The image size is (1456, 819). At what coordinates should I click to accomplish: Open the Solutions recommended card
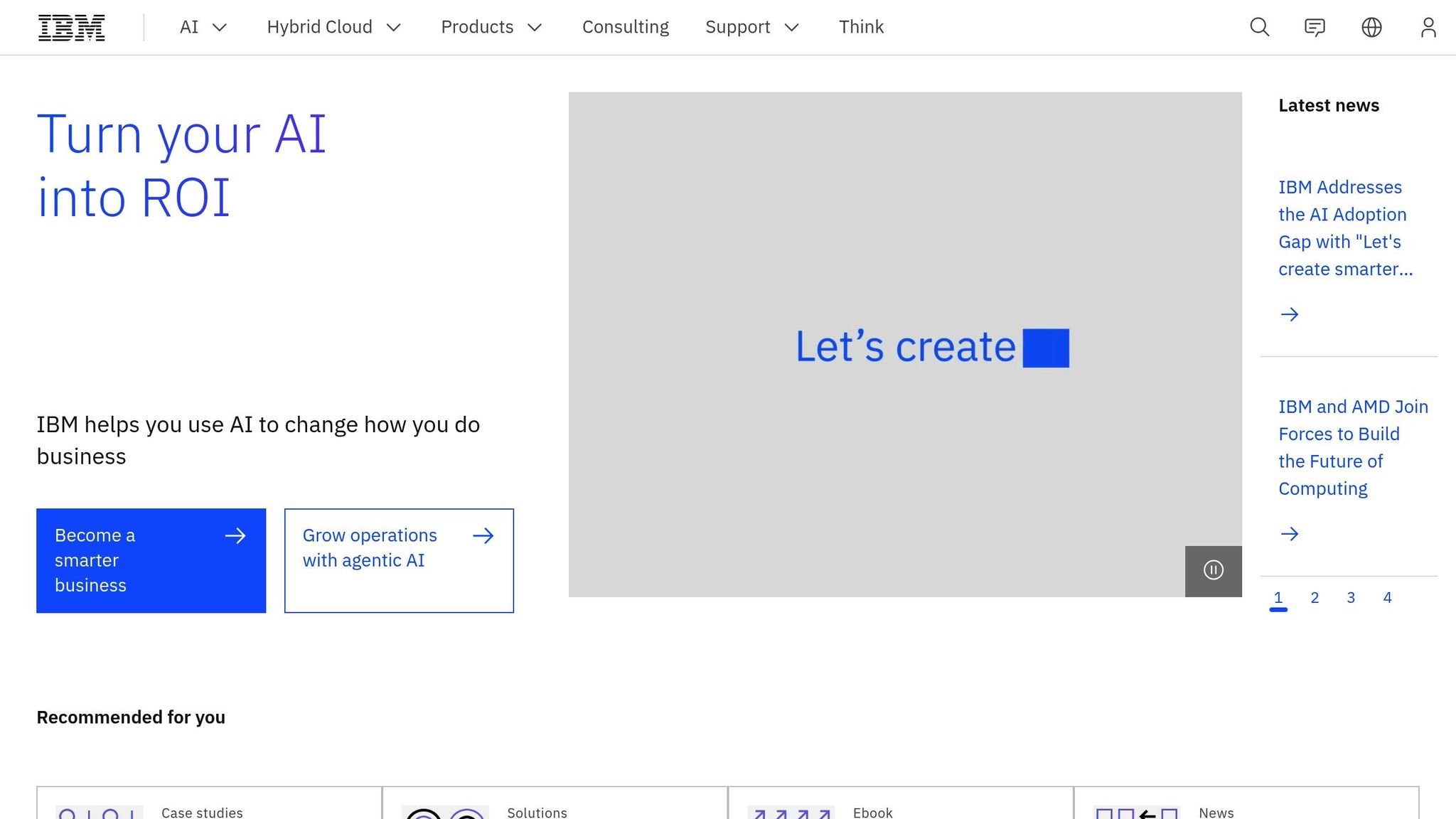(555, 803)
